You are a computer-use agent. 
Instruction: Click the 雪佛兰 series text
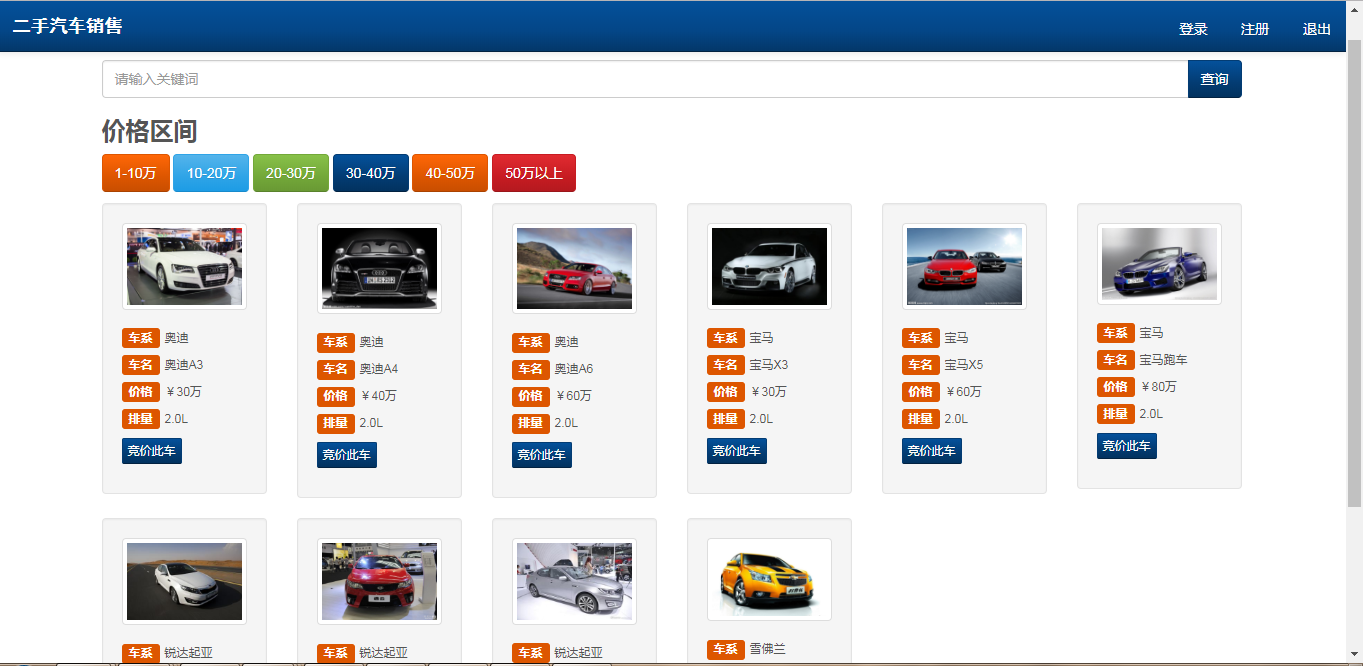(768, 649)
